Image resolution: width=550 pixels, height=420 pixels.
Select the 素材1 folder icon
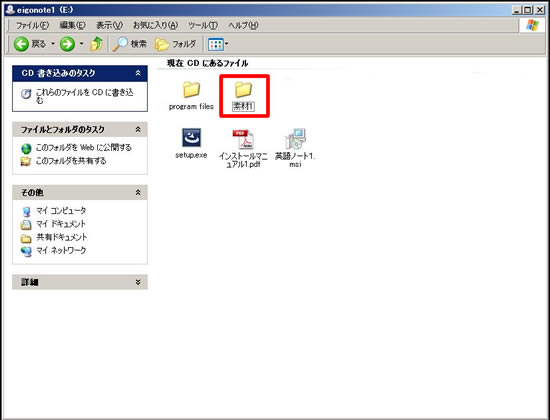pos(243,89)
